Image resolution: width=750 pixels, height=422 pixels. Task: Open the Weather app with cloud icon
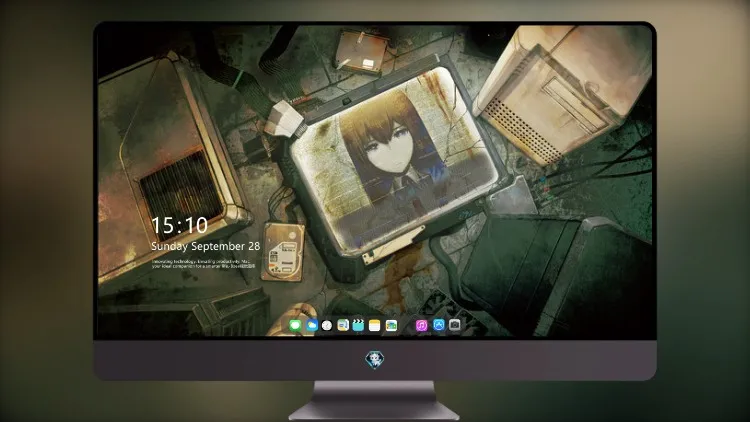coord(311,326)
